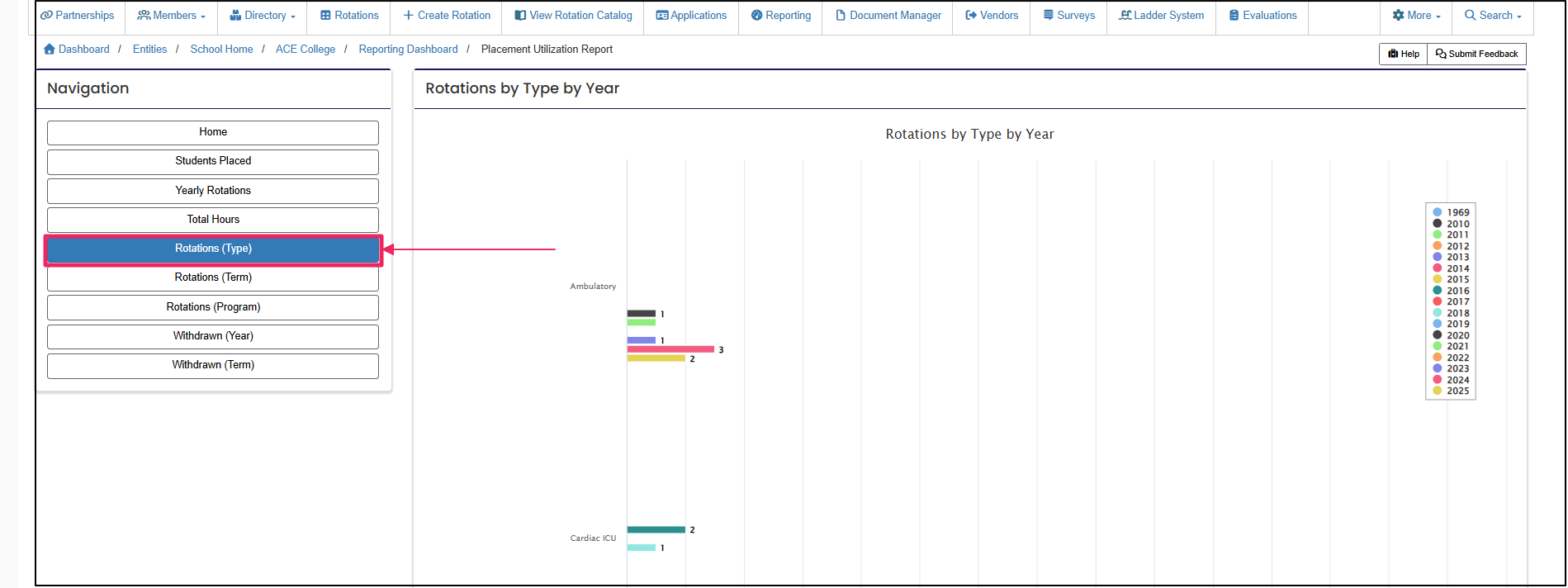This screenshot has height=588, width=1568.
Task: Open Reporting Dashboard breadcrumb link
Action: pos(408,50)
